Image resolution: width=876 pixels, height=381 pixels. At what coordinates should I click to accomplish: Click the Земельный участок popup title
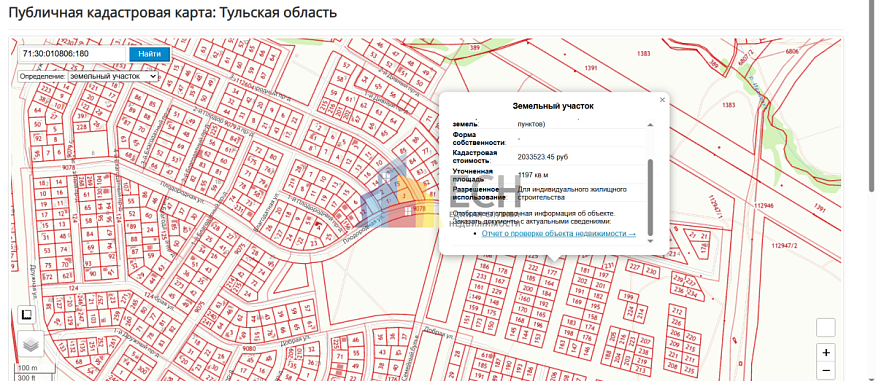[553, 106]
